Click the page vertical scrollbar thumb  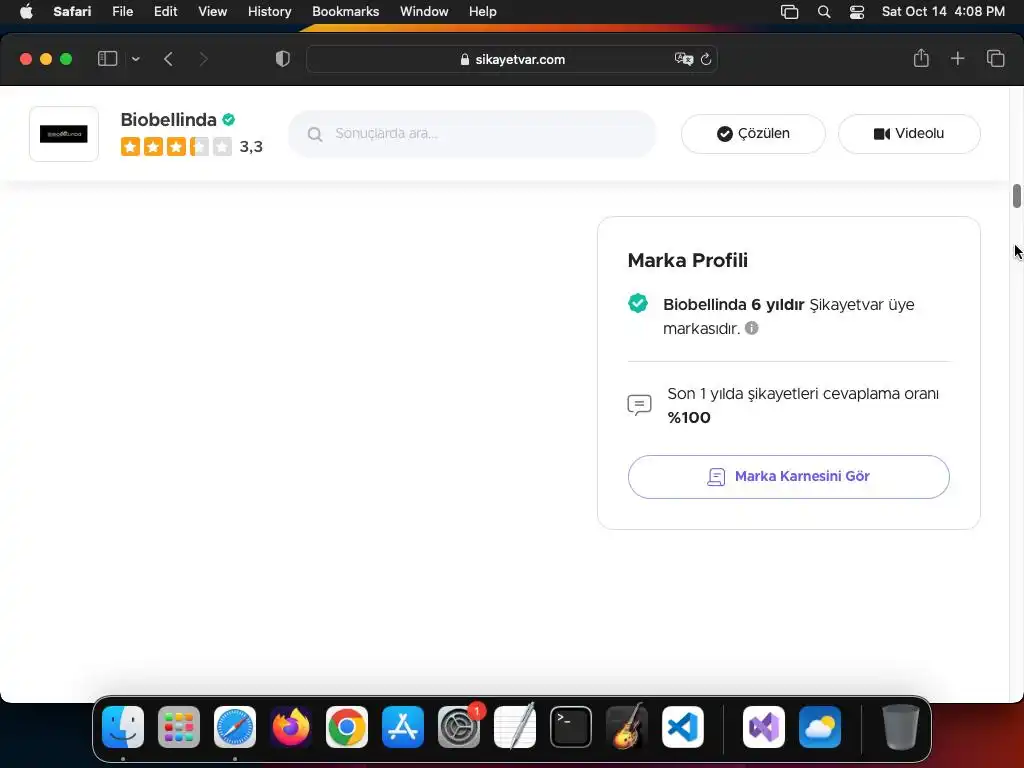click(x=1017, y=196)
